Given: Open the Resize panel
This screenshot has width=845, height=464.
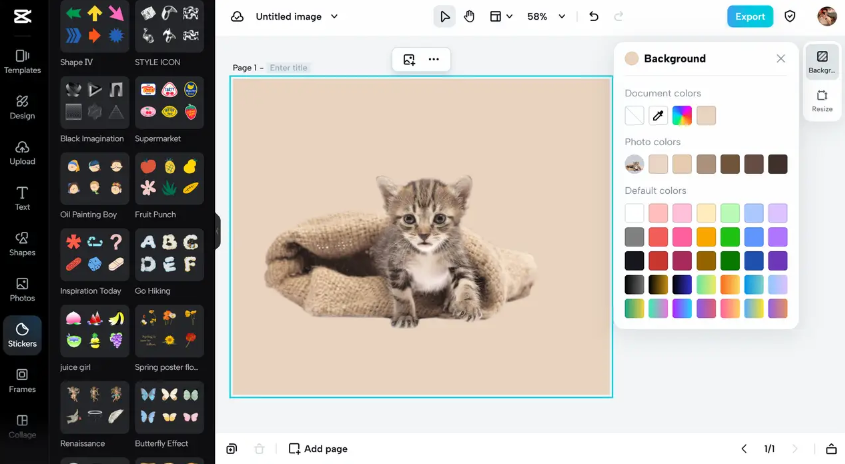Looking at the screenshot, I should pyautogui.click(x=822, y=100).
